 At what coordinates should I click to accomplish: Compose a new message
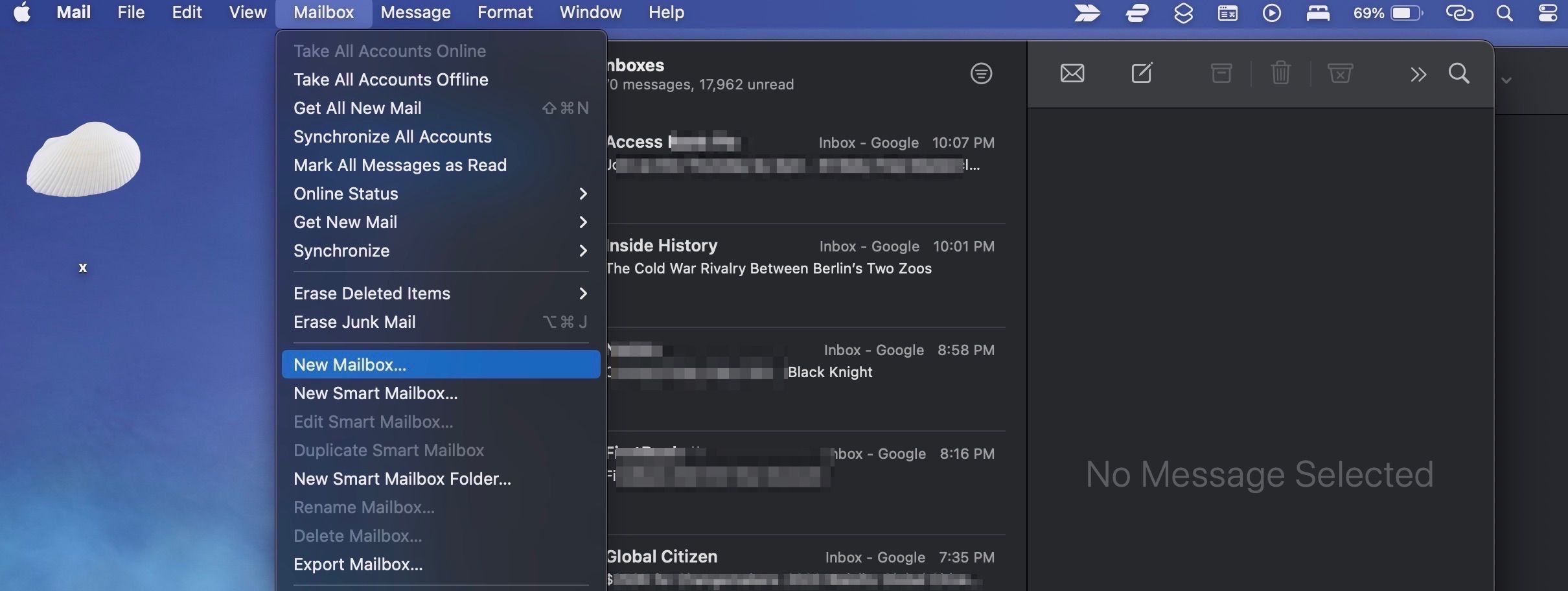tap(1142, 73)
